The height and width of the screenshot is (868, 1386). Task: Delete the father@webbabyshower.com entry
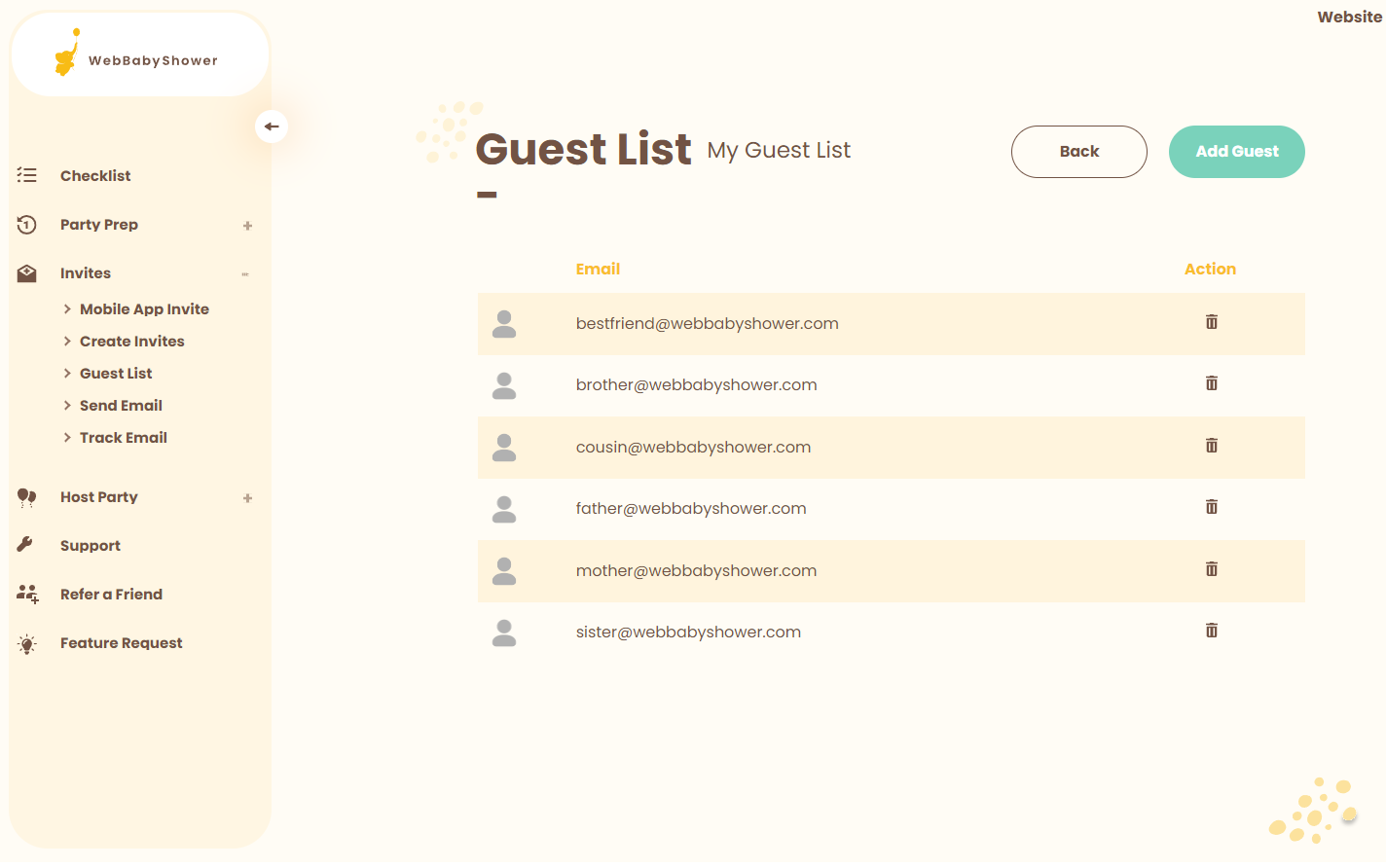click(x=1211, y=507)
